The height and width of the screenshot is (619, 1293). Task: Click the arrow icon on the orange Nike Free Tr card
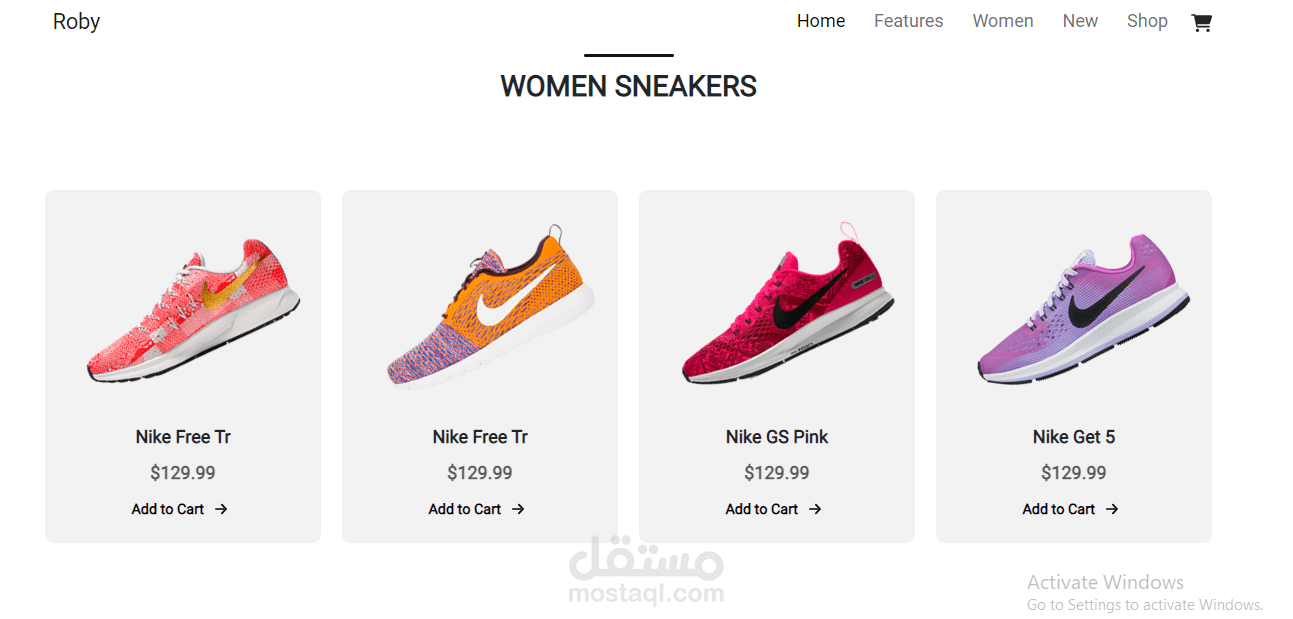(518, 509)
